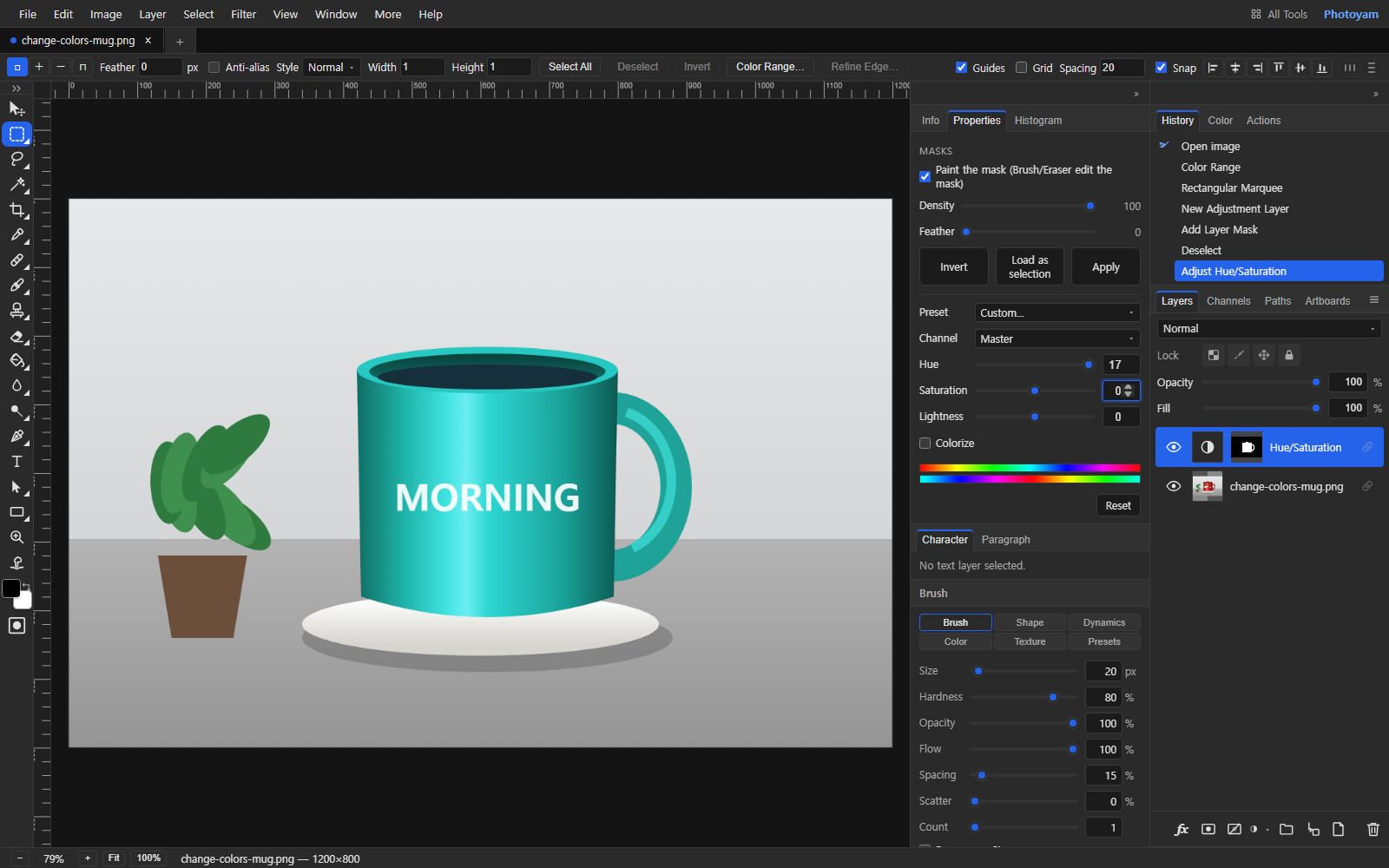Click Load as selection button
Image resolution: width=1389 pixels, height=868 pixels.
(1030, 267)
